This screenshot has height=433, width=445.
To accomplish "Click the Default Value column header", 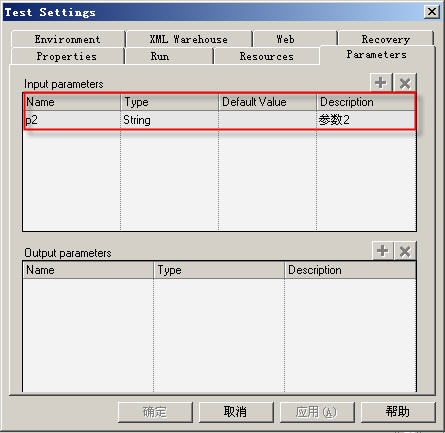I will click(x=267, y=102).
